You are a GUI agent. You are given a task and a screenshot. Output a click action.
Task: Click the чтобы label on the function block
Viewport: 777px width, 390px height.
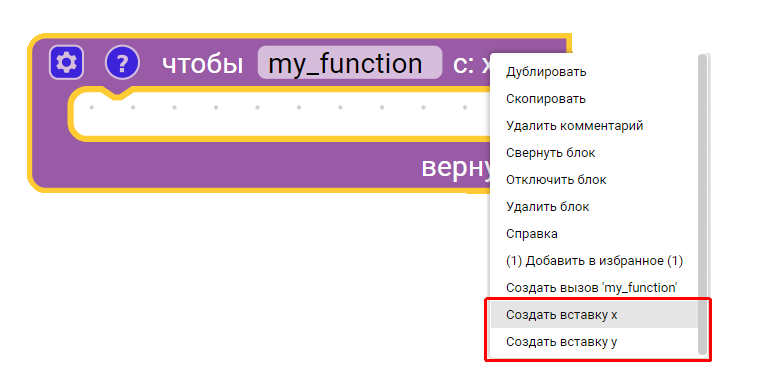click(x=203, y=63)
